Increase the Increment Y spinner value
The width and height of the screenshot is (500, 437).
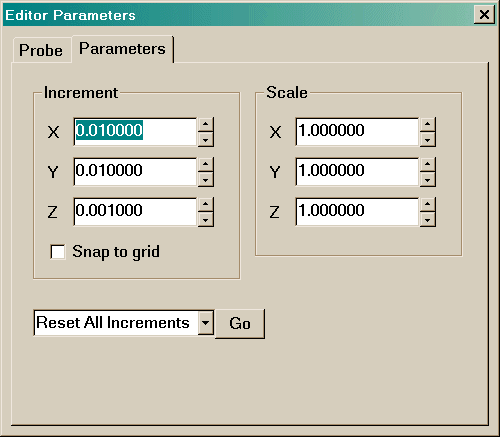(205, 164)
